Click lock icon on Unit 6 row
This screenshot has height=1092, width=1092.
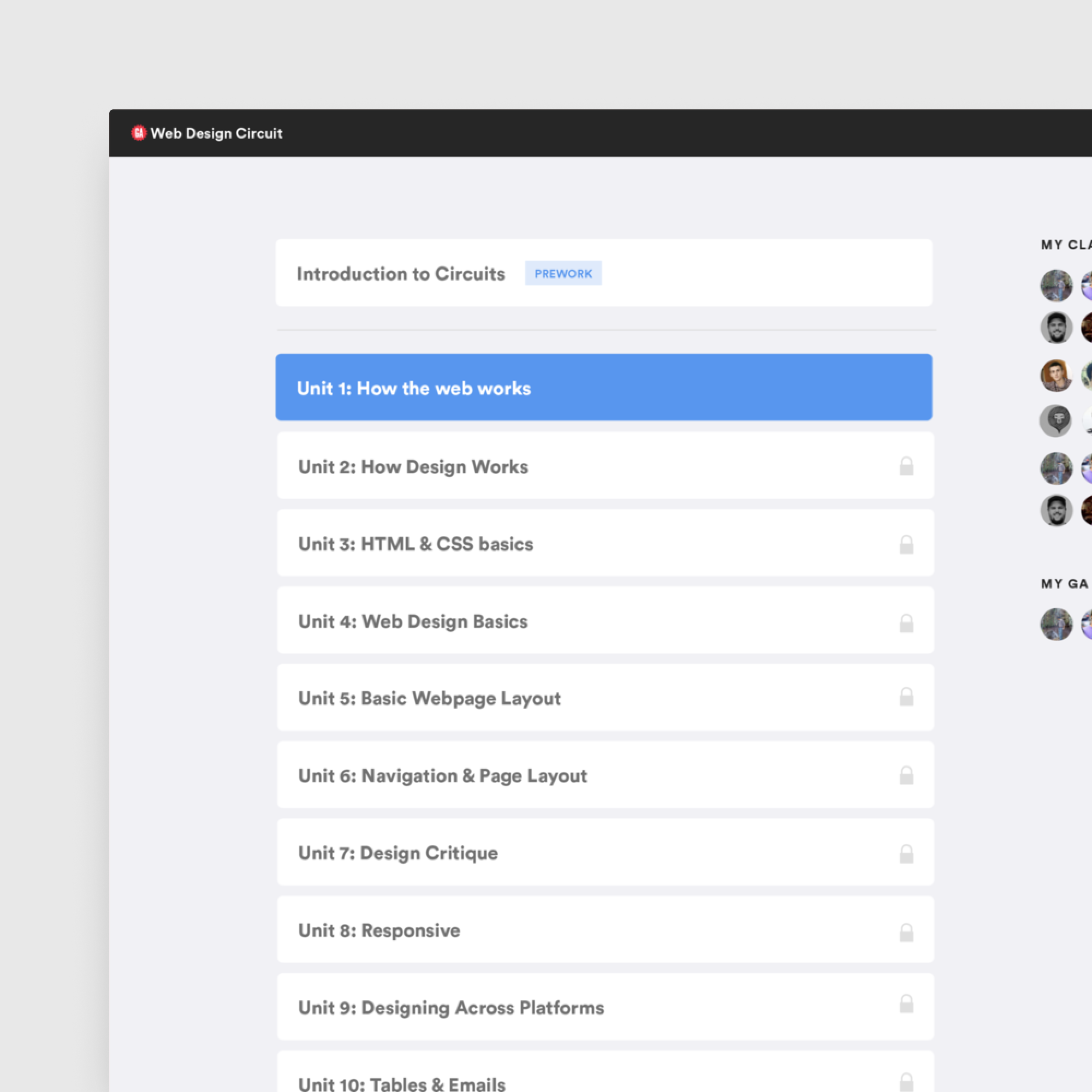tap(906, 775)
